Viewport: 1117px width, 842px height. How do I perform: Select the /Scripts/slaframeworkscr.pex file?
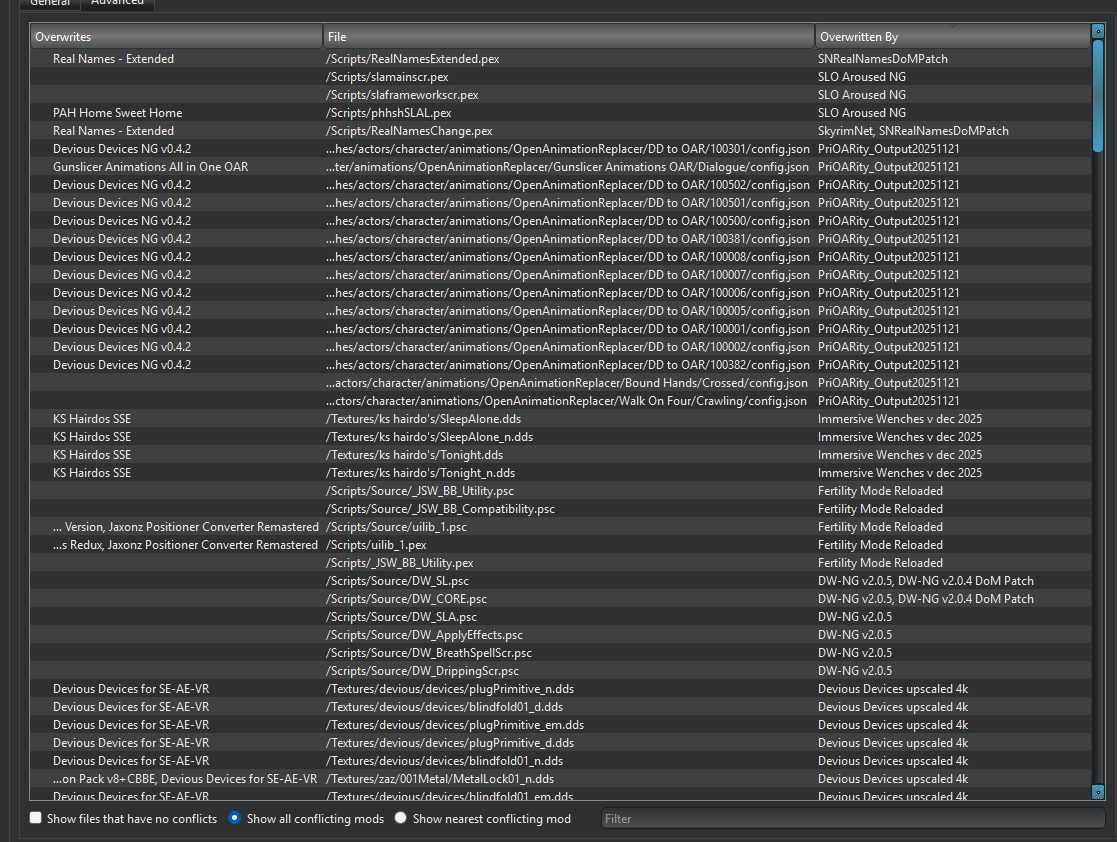click(402, 95)
